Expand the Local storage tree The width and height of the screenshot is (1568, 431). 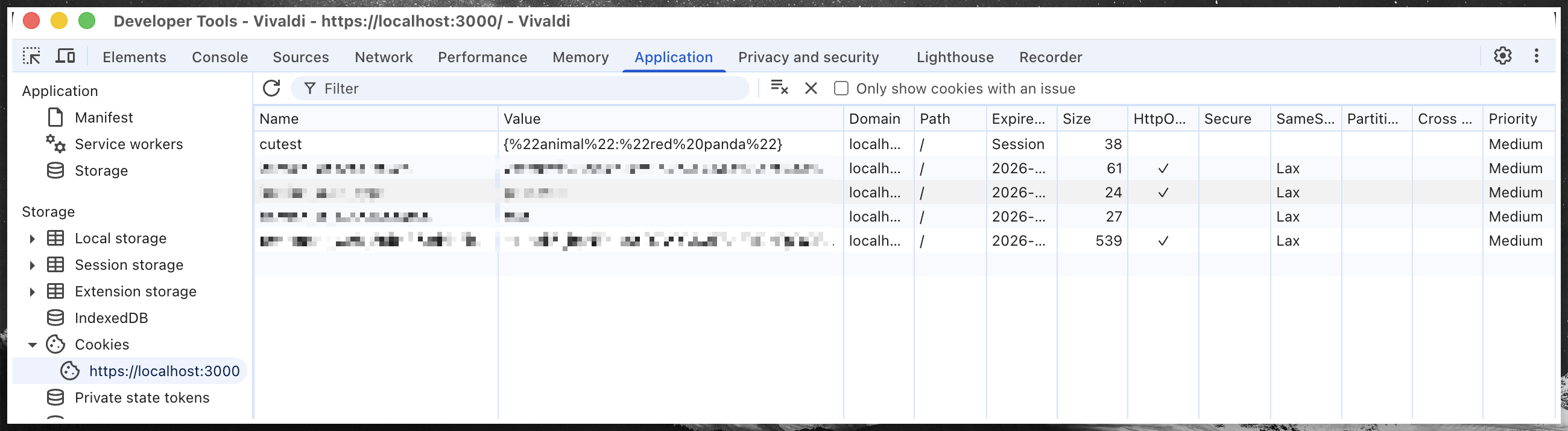pos(32,239)
